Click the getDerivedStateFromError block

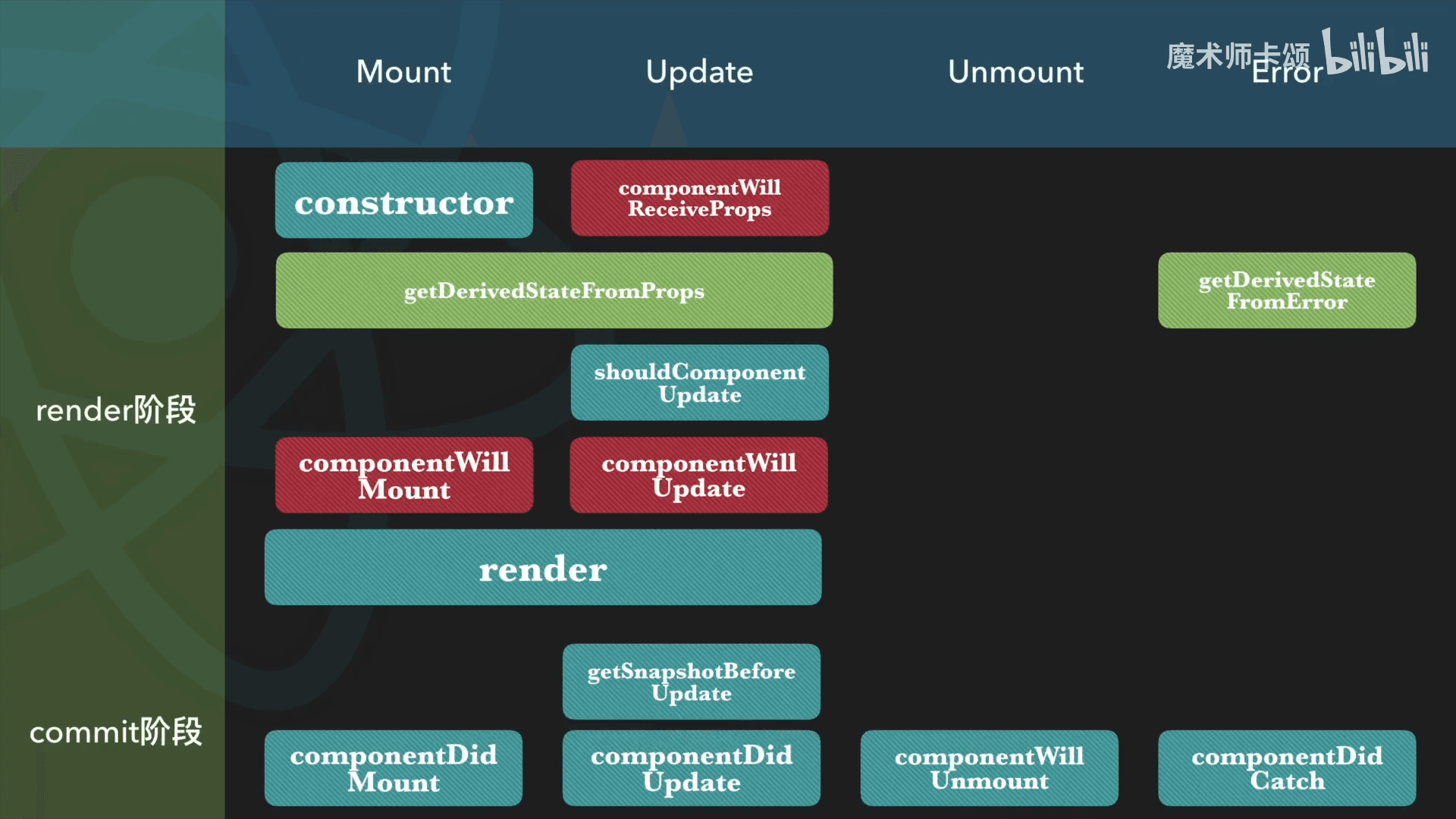pos(1286,291)
